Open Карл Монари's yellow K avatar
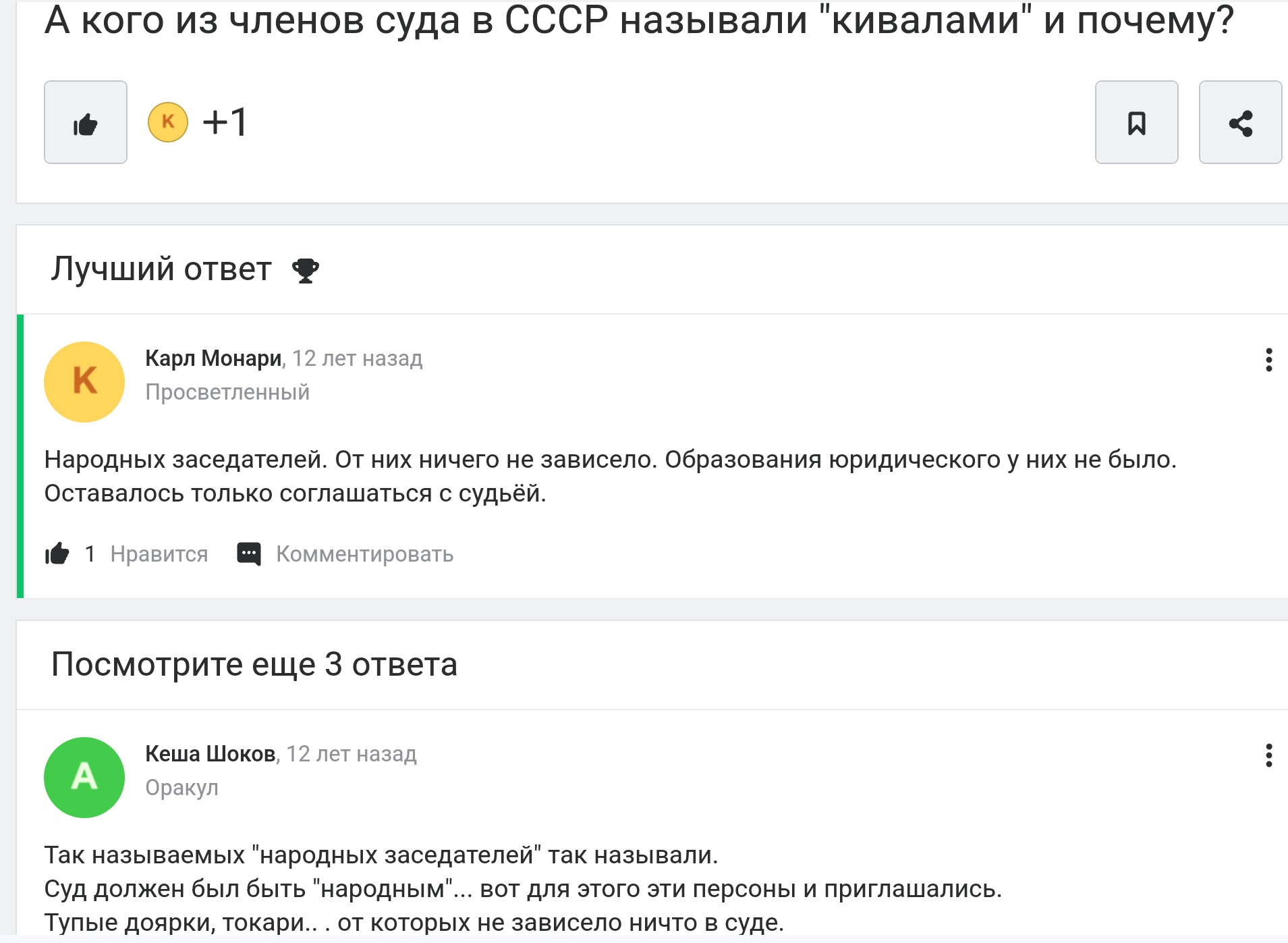This screenshot has width=1288, height=943. (x=84, y=382)
